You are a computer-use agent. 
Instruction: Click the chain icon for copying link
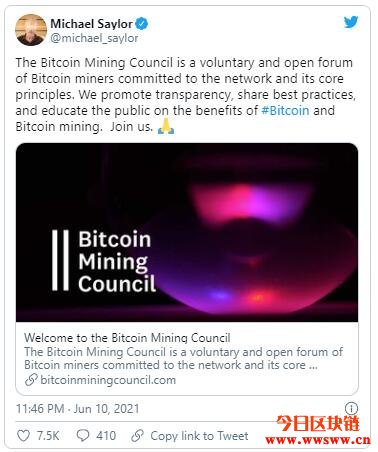137,436
